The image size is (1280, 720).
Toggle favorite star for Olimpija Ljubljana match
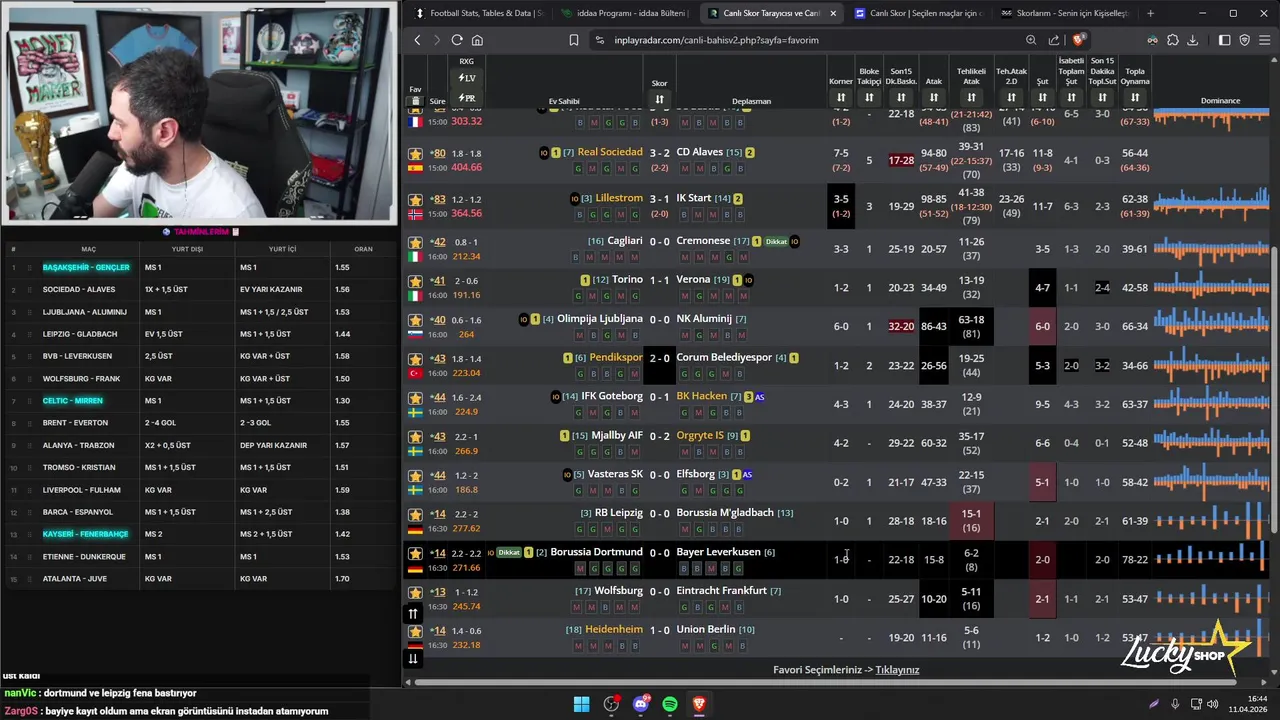pos(415,321)
